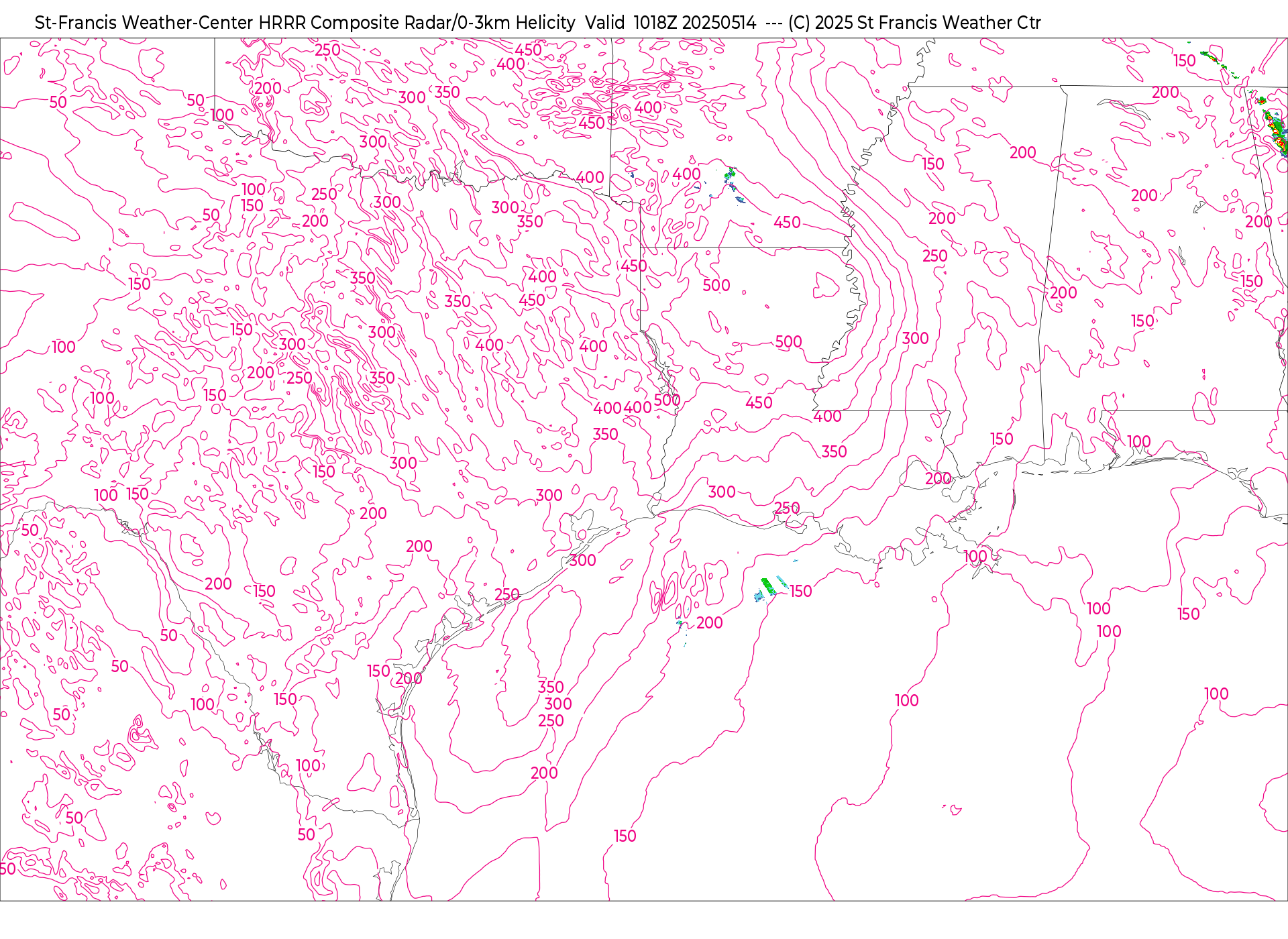Click the 500 label beside the adjacent 400 400 pair
This screenshot has width=1288, height=939.
click(x=667, y=400)
